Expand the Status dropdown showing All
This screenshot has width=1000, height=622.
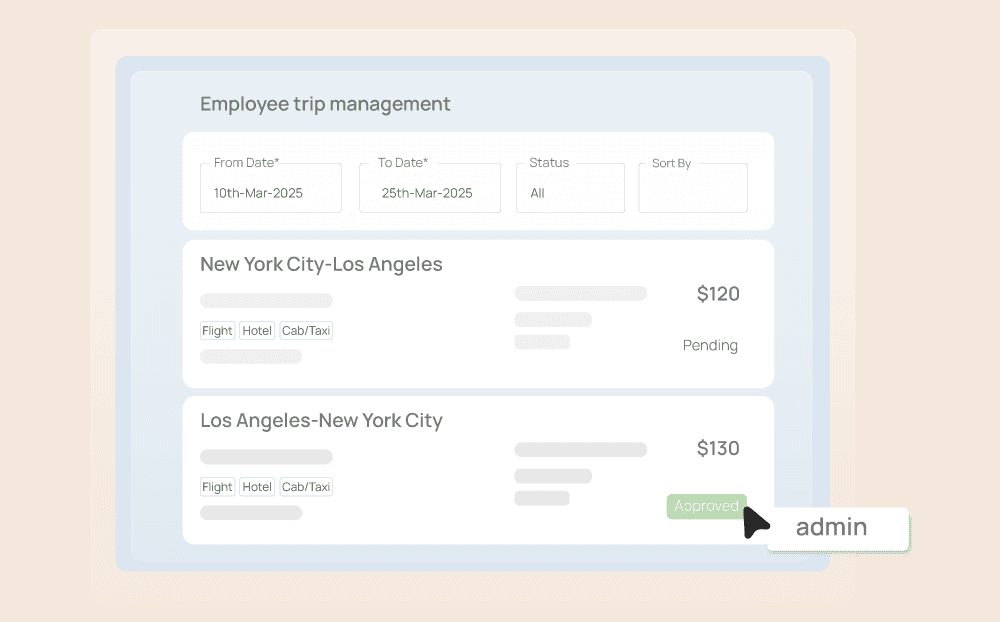(570, 188)
